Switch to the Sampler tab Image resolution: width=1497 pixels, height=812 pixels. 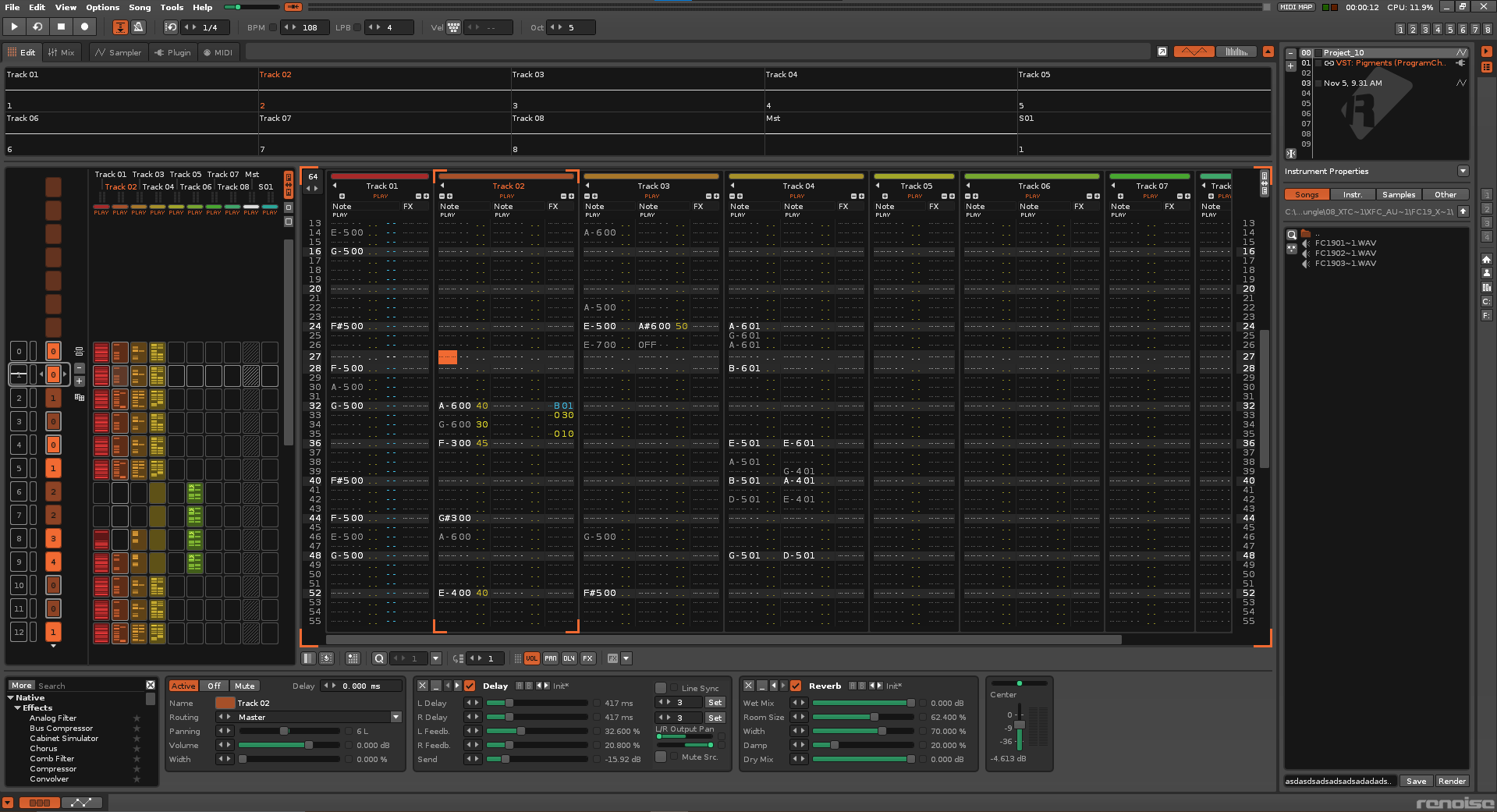[119, 52]
